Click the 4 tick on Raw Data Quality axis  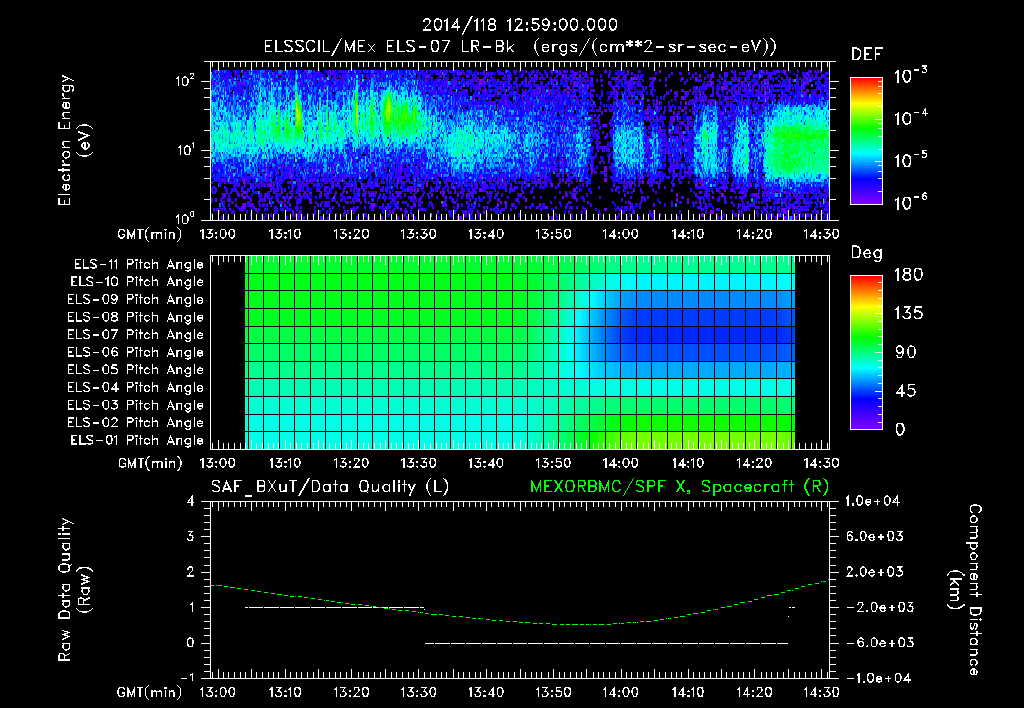pyautogui.click(x=191, y=501)
